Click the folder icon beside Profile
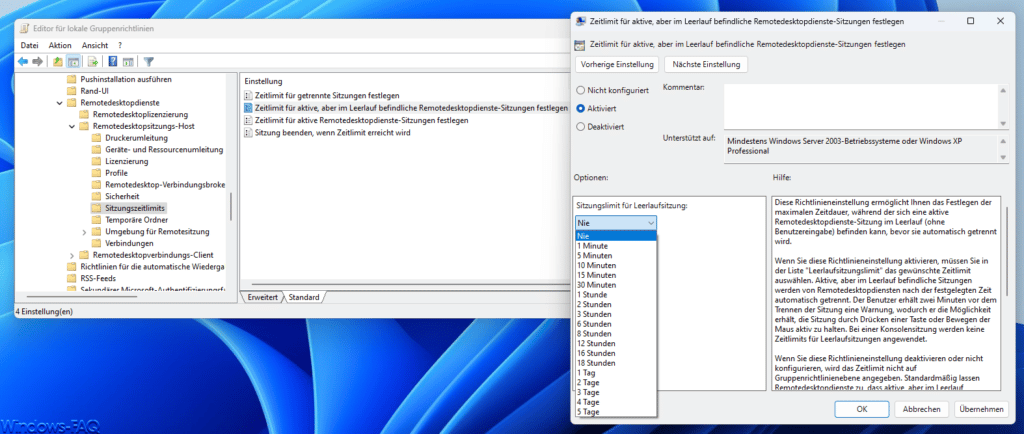1024x434 pixels. [x=97, y=173]
